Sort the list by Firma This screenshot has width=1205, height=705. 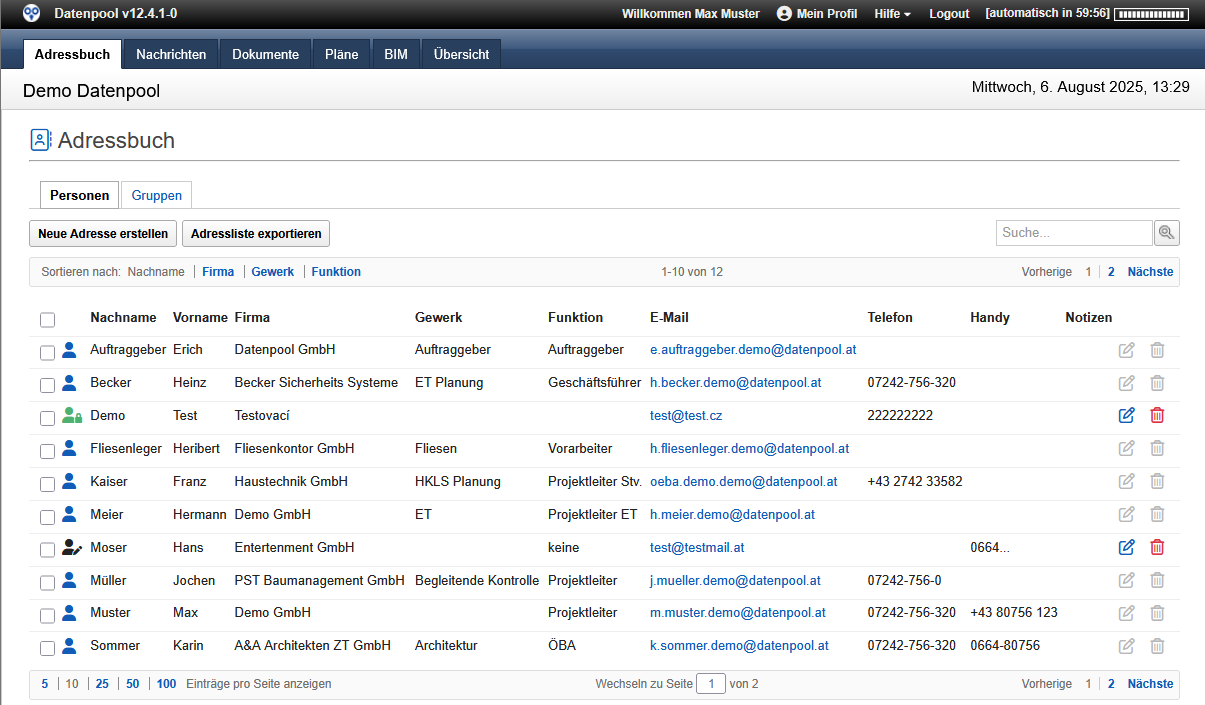[x=218, y=272]
